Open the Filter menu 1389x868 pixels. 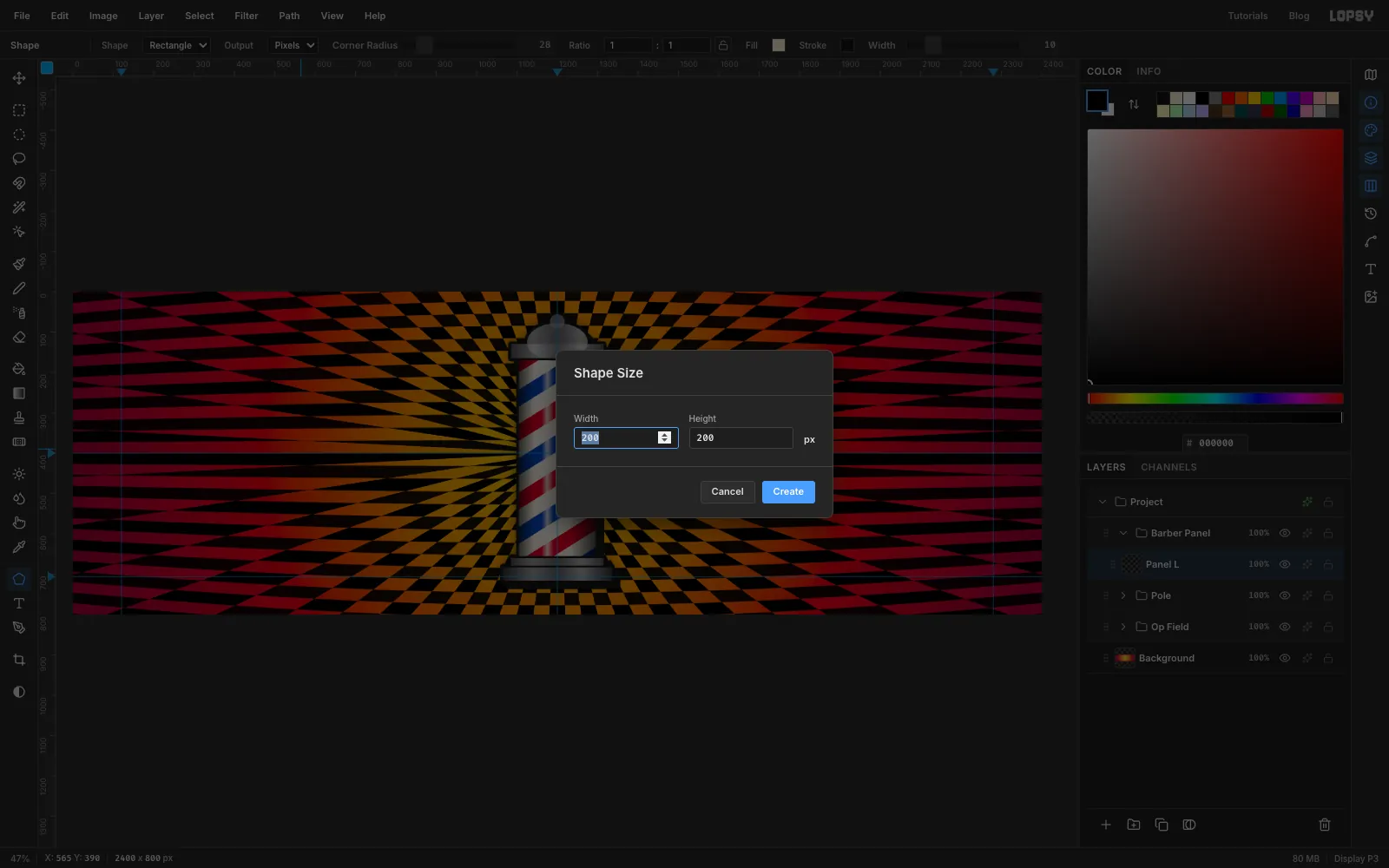coord(247,16)
